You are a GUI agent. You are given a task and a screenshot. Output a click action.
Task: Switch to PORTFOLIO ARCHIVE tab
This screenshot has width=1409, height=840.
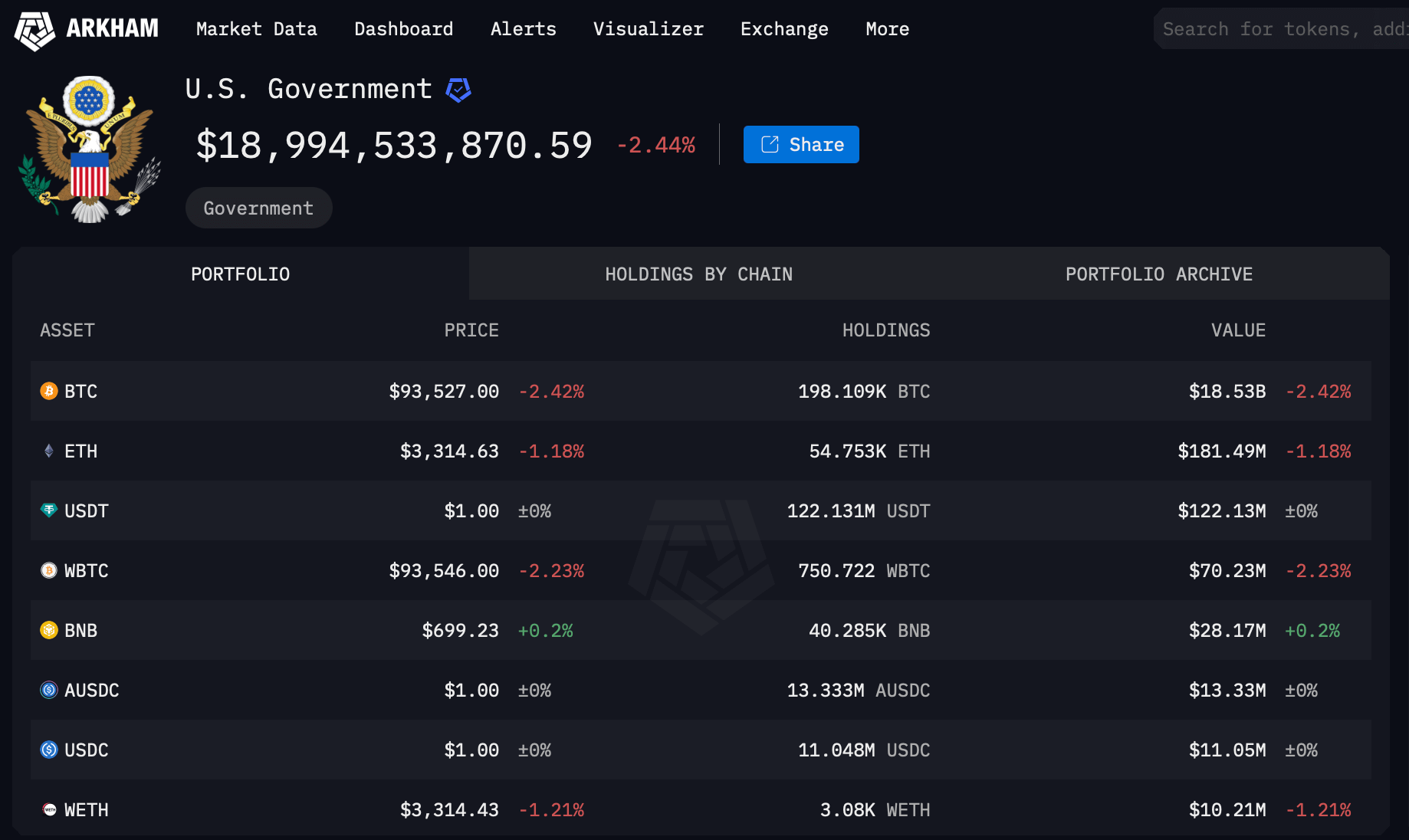[1158, 274]
